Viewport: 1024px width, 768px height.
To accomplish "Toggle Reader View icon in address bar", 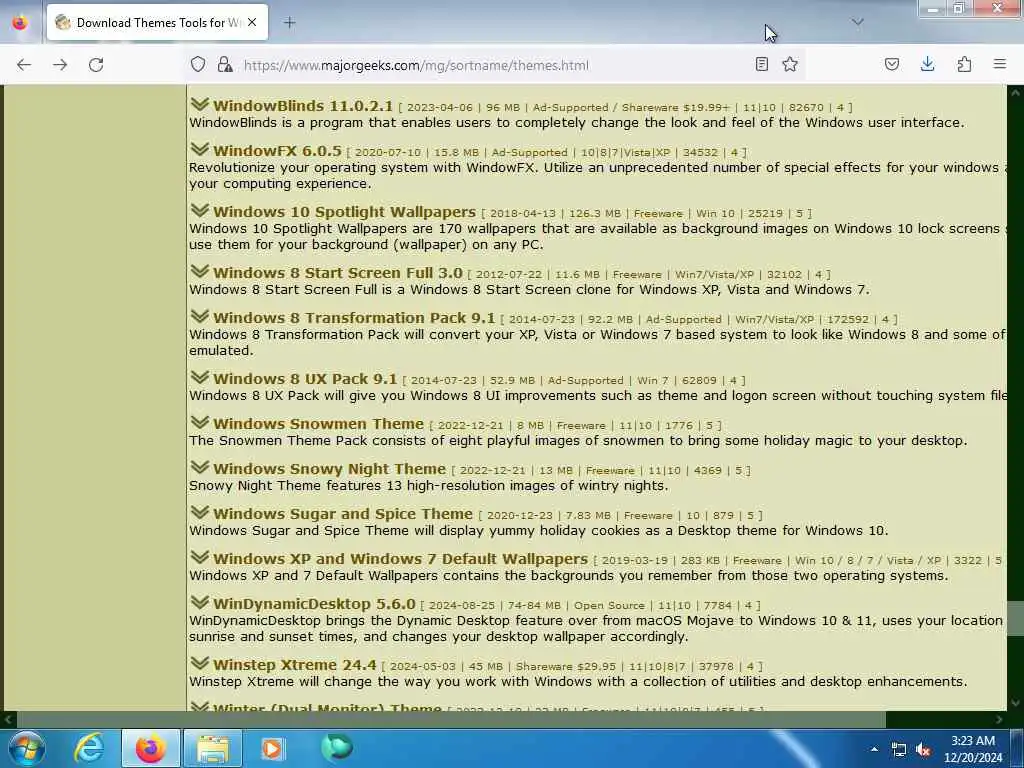I will [x=761, y=64].
